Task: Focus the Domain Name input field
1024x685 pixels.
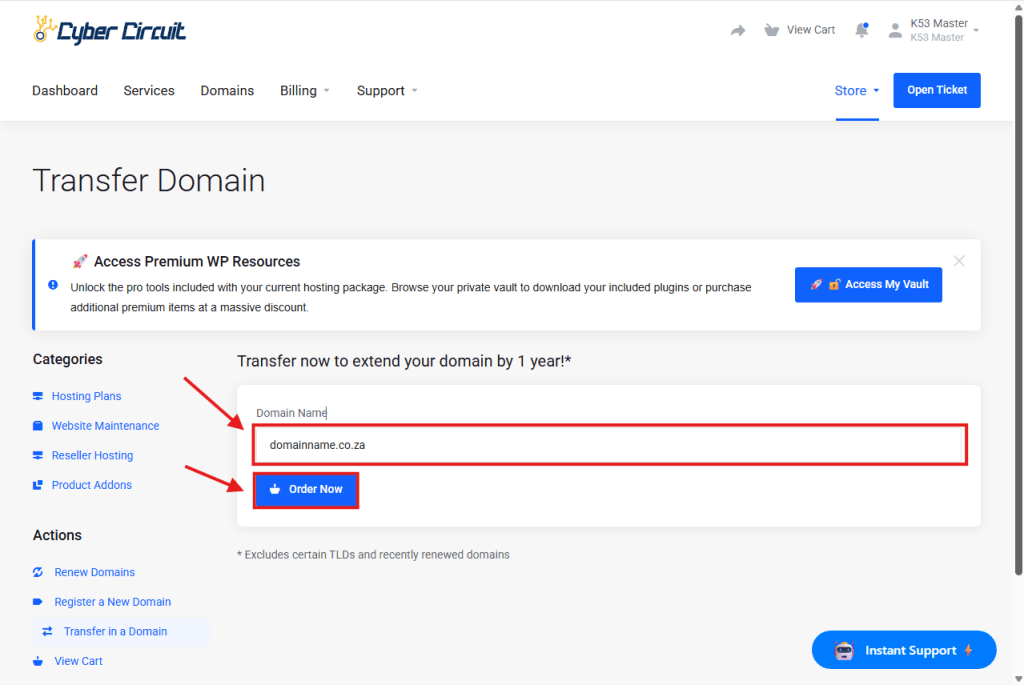Action: click(x=609, y=444)
